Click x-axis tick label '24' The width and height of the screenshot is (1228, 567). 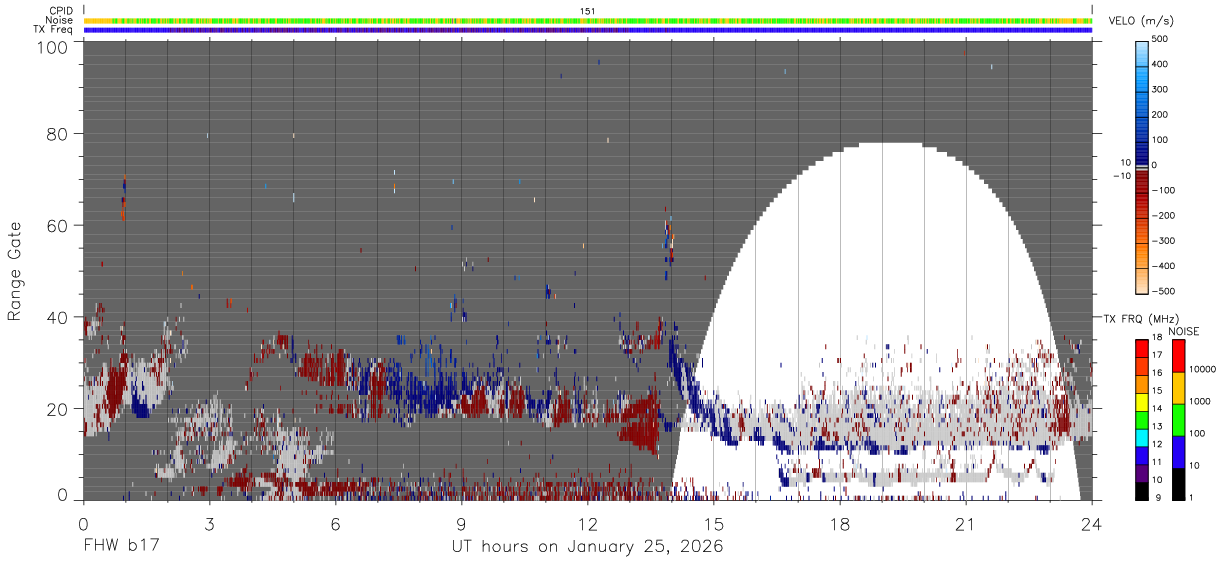point(1091,524)
